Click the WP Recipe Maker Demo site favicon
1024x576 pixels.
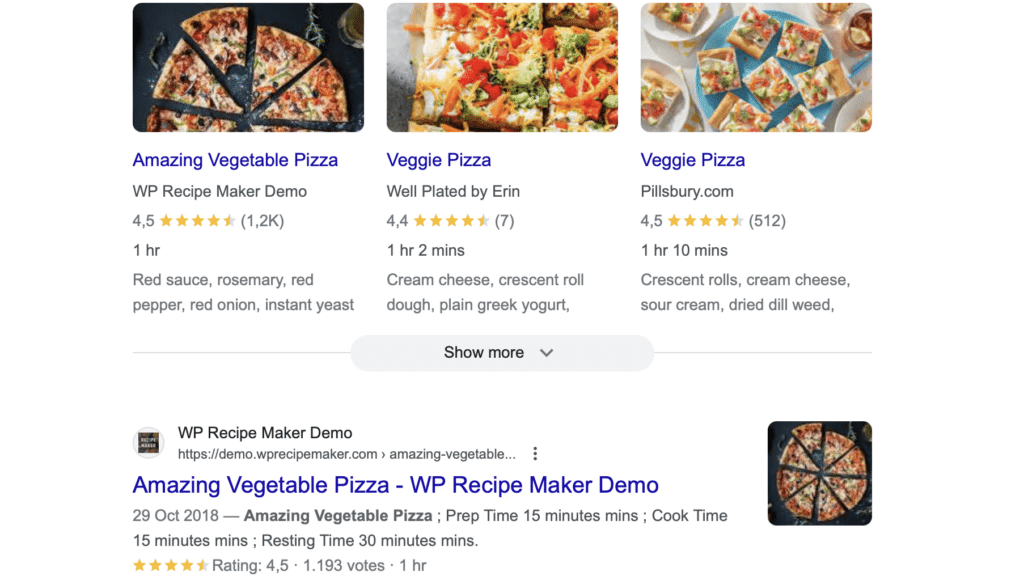148,442
